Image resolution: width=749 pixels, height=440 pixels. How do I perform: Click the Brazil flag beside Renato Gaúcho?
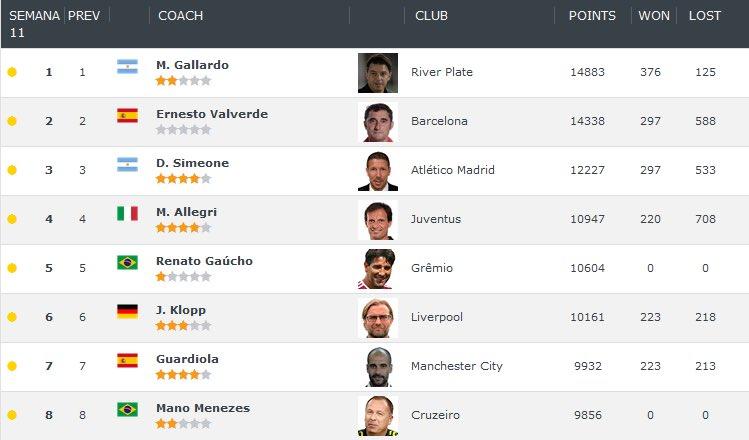pyautogui.click(x=127, y=263)
